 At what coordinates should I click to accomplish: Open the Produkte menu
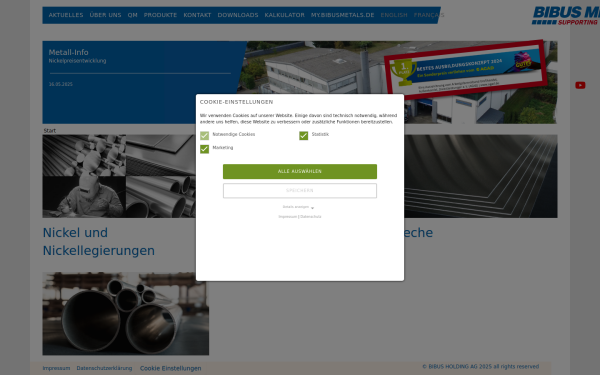[x=160, y=15]
